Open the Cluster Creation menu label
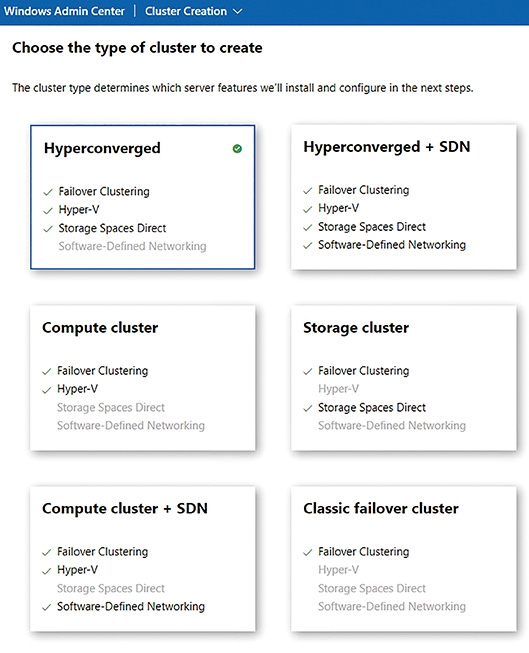The height and width of the screenshot is (653, 529). click(x=186, y=11)
